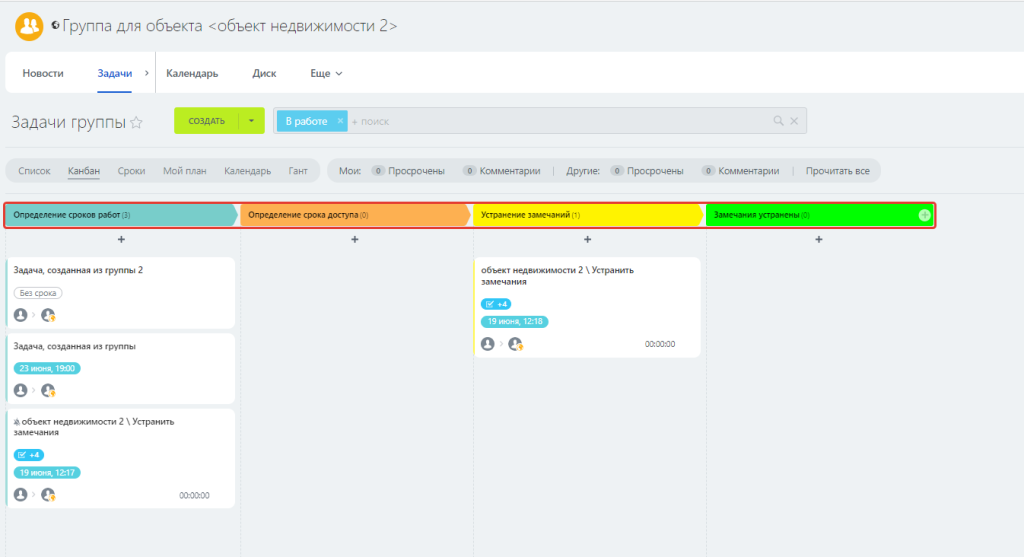Switch to the Календарь top tab
The height and width of the screenshot is (557, 1024).
coord(192,73)
